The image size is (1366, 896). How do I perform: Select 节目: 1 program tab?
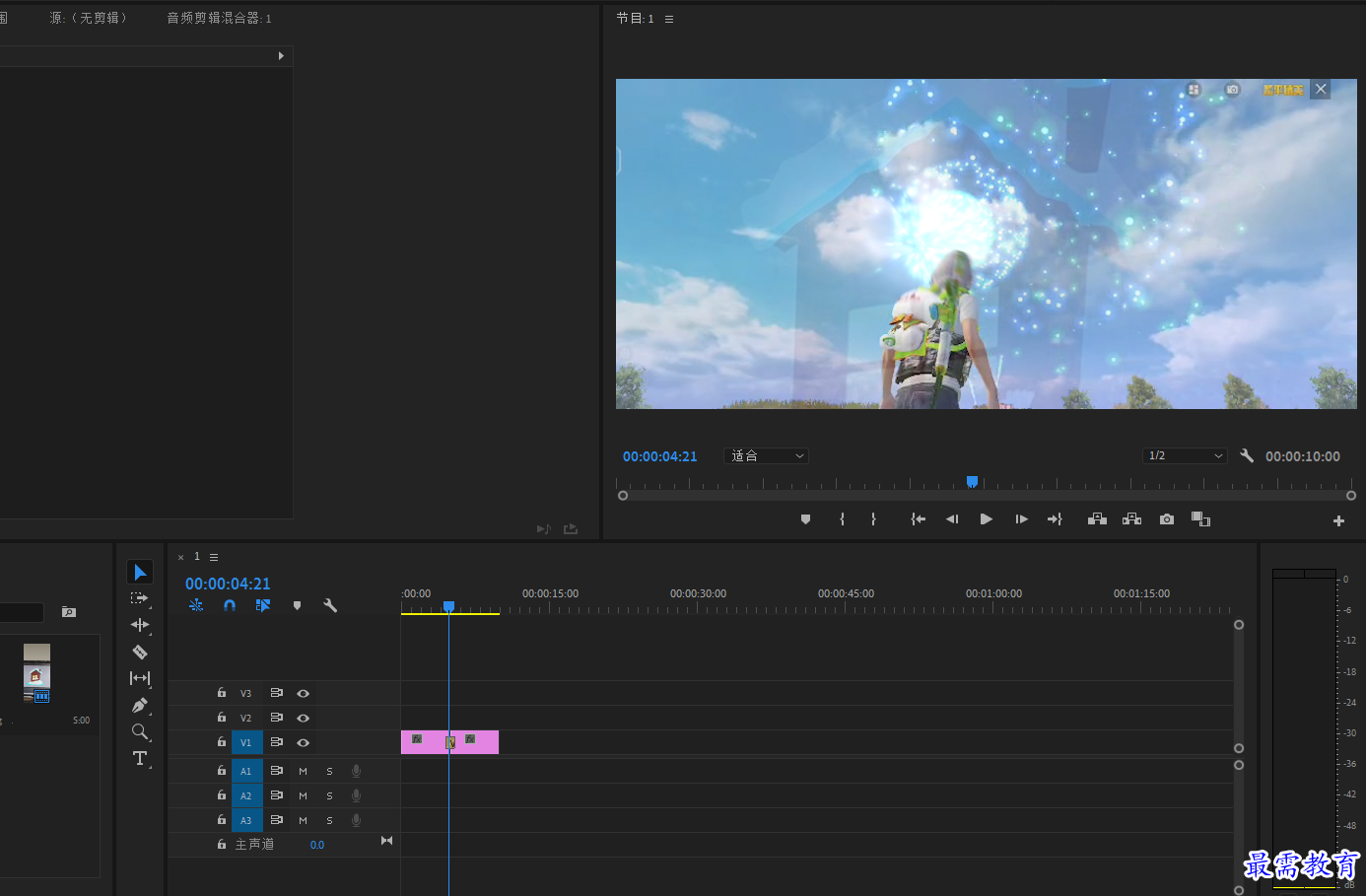click(x=635, y=19)
